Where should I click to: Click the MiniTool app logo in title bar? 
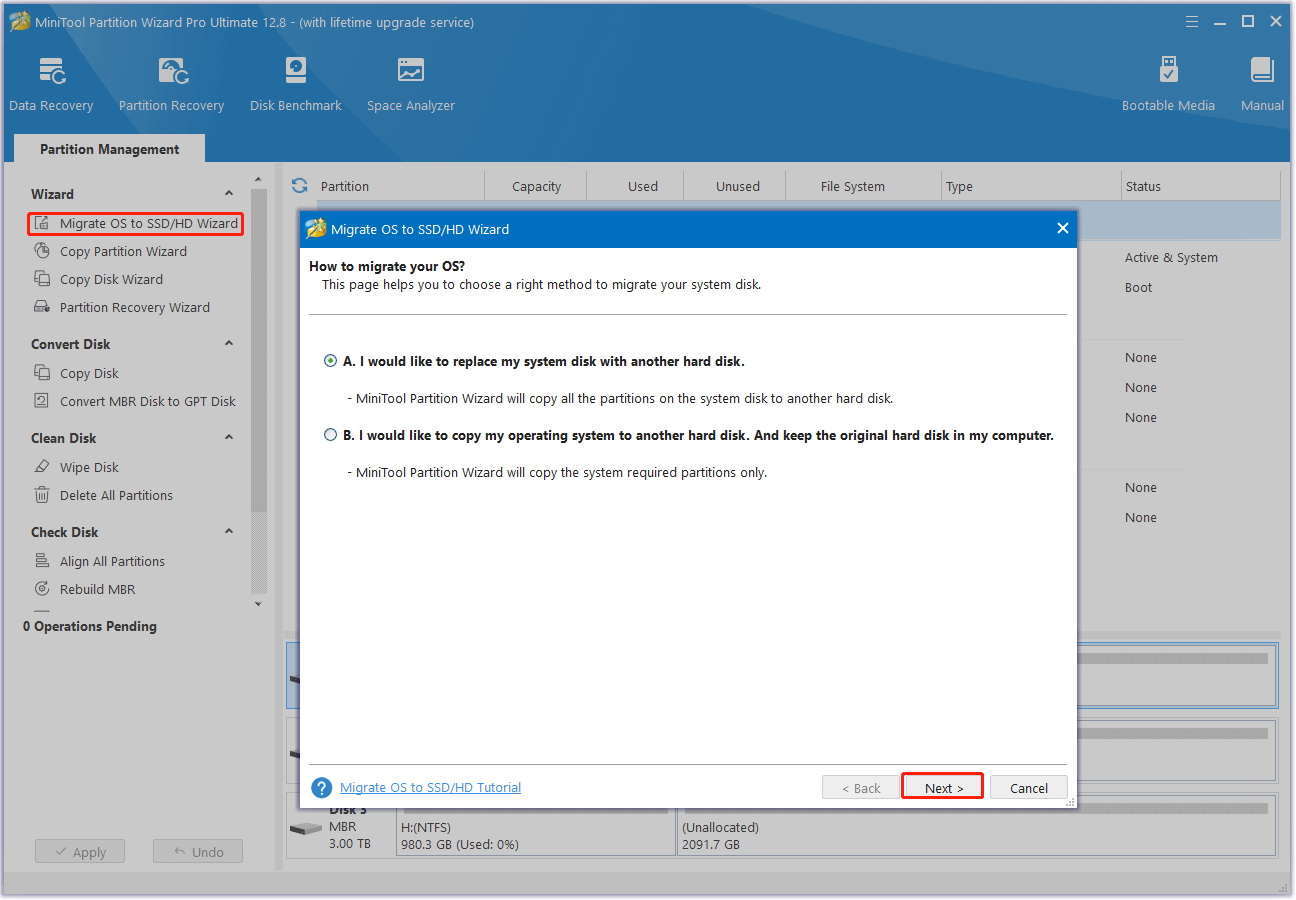click(19, 21)
